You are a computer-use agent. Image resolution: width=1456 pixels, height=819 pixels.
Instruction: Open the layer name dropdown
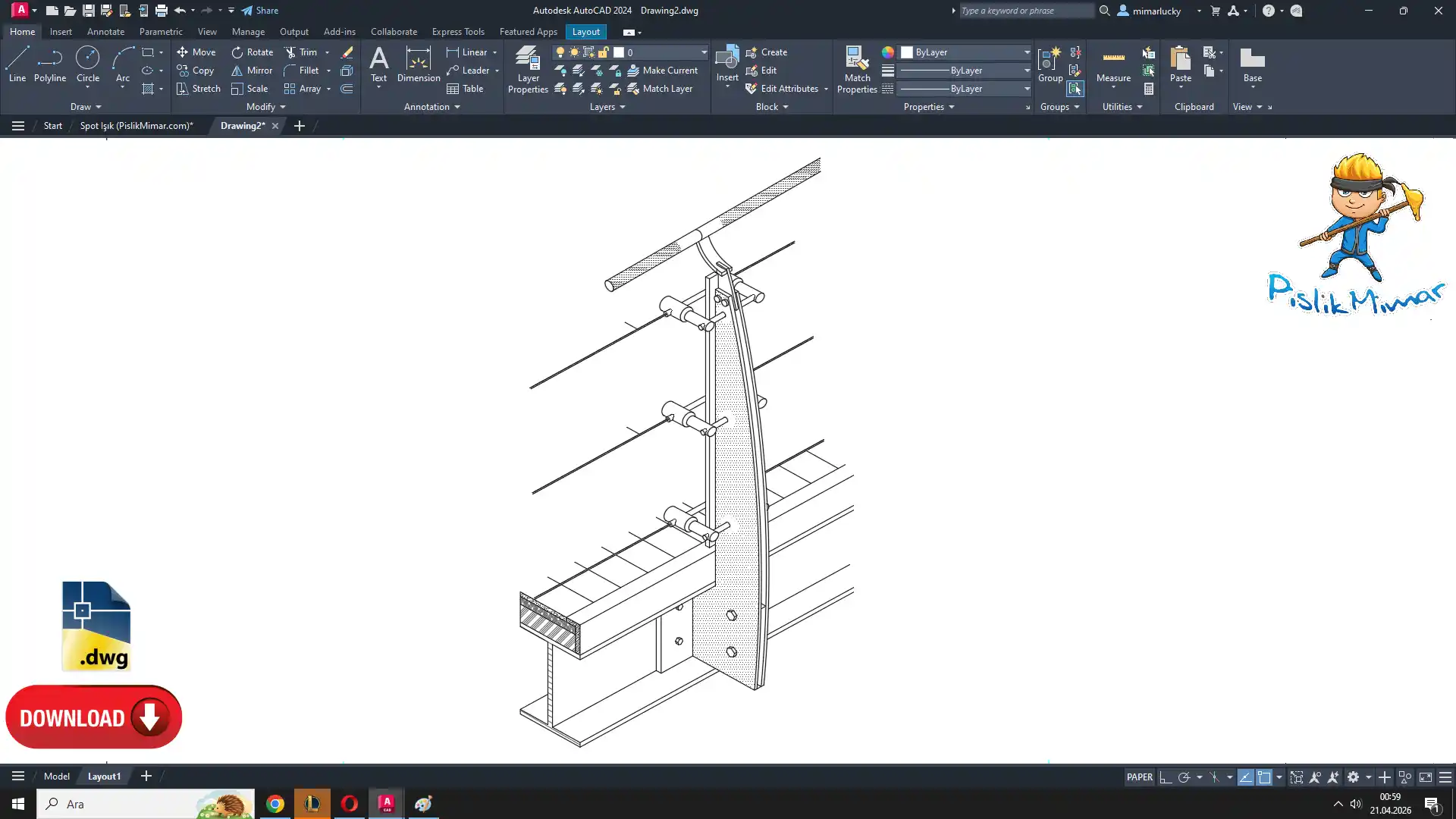tap(703, 52)
